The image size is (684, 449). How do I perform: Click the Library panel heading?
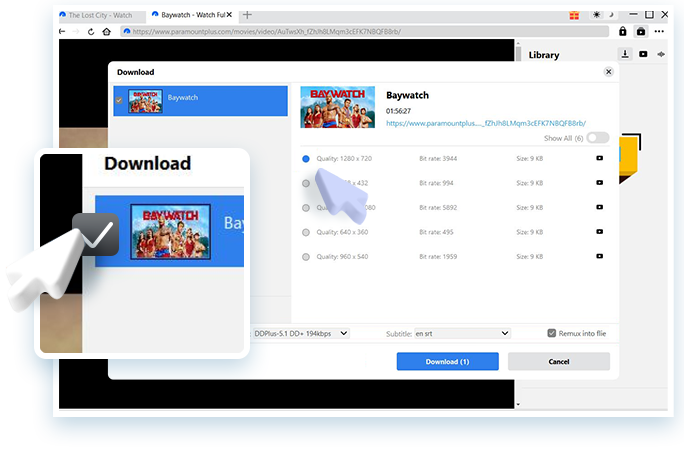coord(544,55)
